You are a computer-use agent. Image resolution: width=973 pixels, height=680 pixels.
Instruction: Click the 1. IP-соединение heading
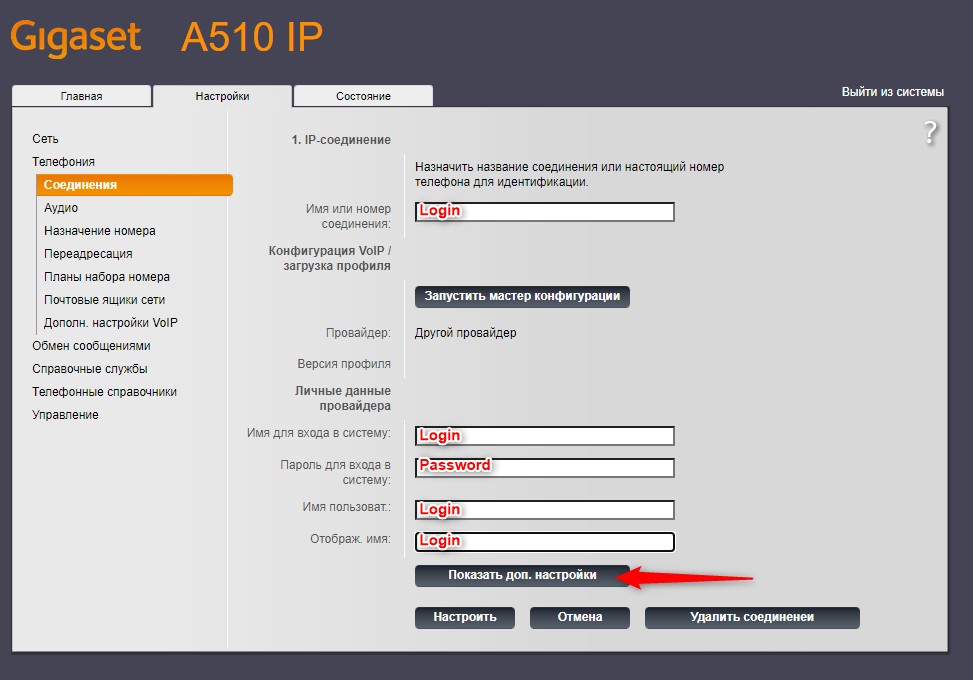pos(341,140)
